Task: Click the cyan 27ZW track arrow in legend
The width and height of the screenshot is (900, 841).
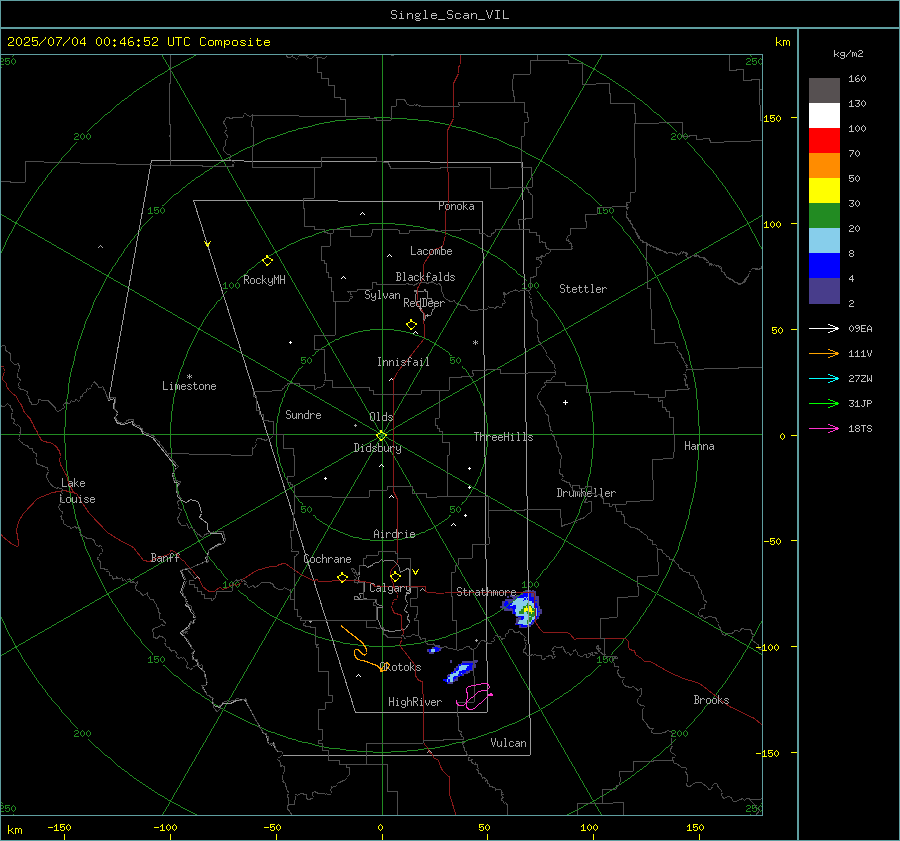Action: pos(824,378)
